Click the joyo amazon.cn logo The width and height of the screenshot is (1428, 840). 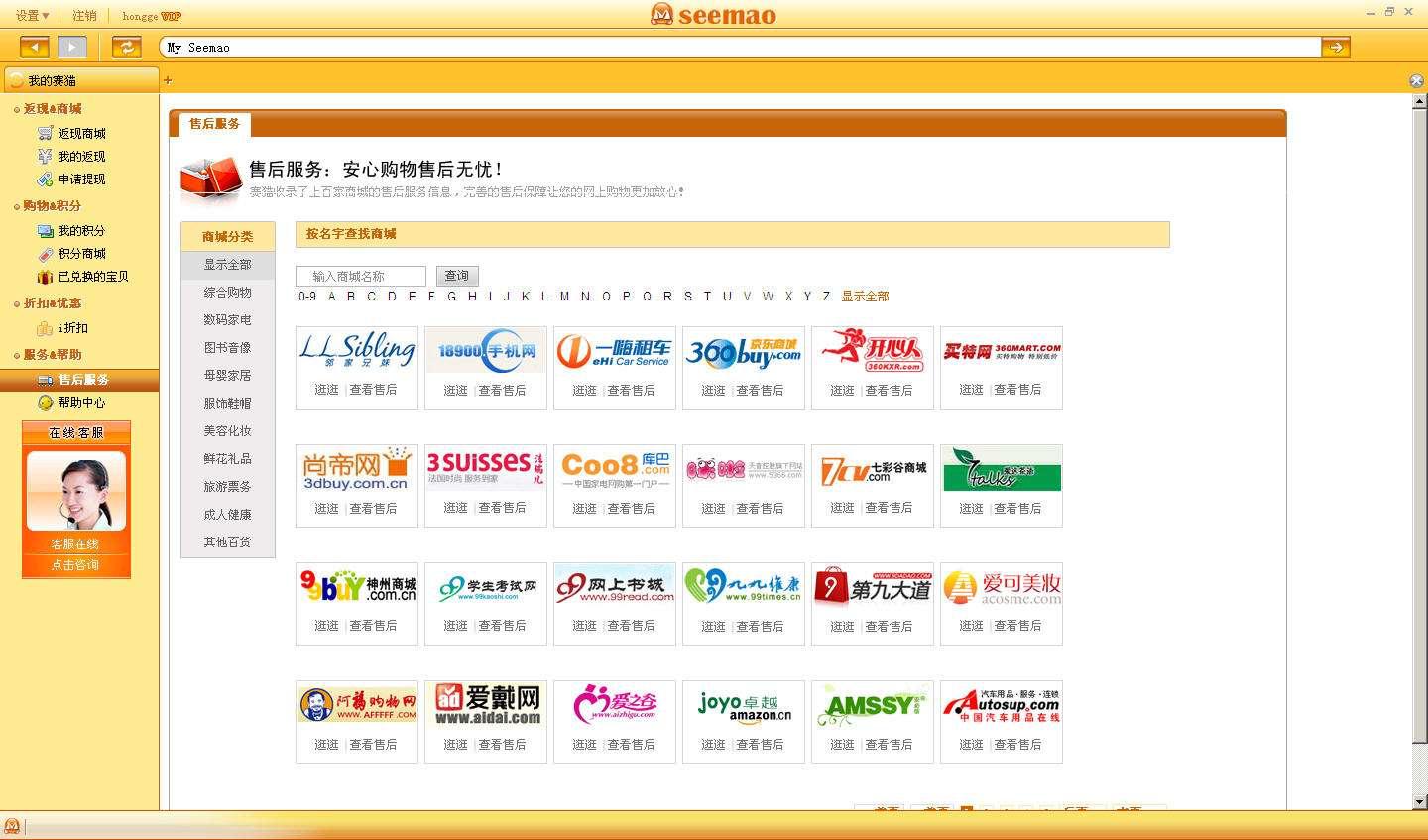click(743, 705)
